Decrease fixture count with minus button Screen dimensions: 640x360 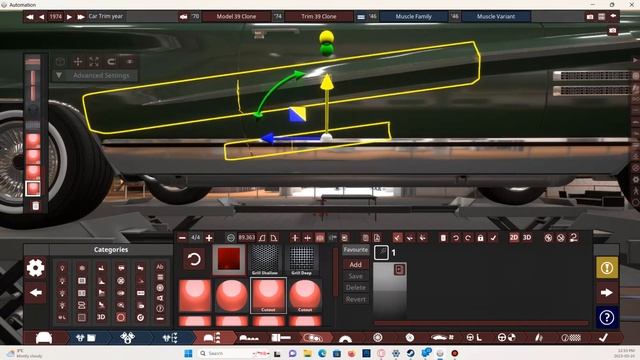click(x=182, y=238)
